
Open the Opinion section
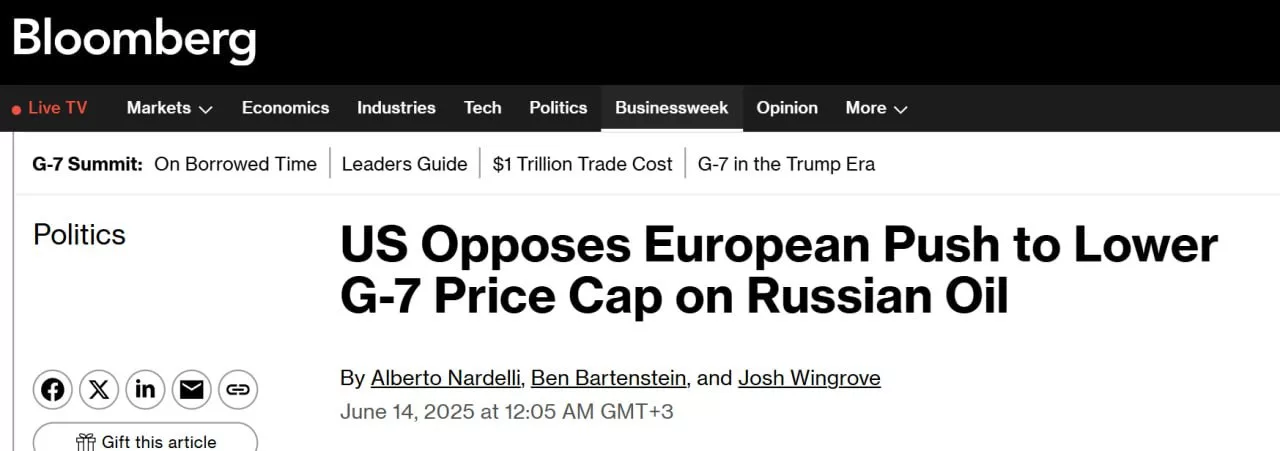pyautogui.click(x=786, y=108)
